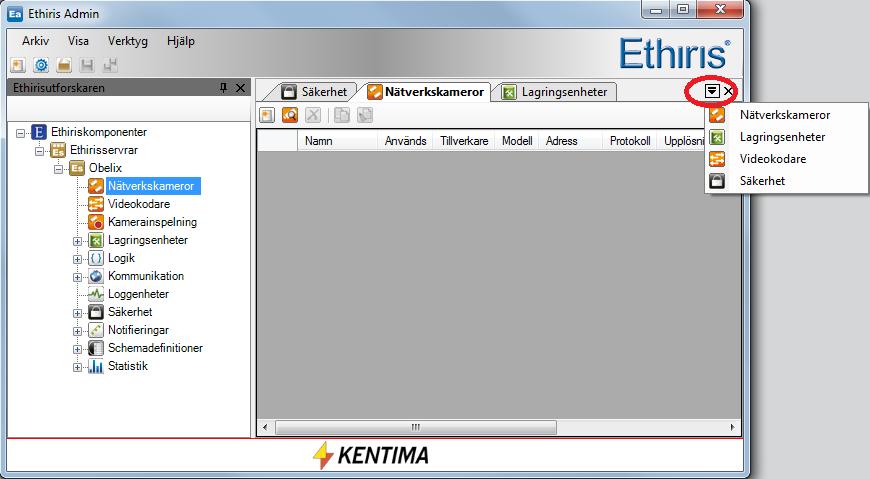Sort by the Namn column header

pyautogui.click(x=337, y=141)
